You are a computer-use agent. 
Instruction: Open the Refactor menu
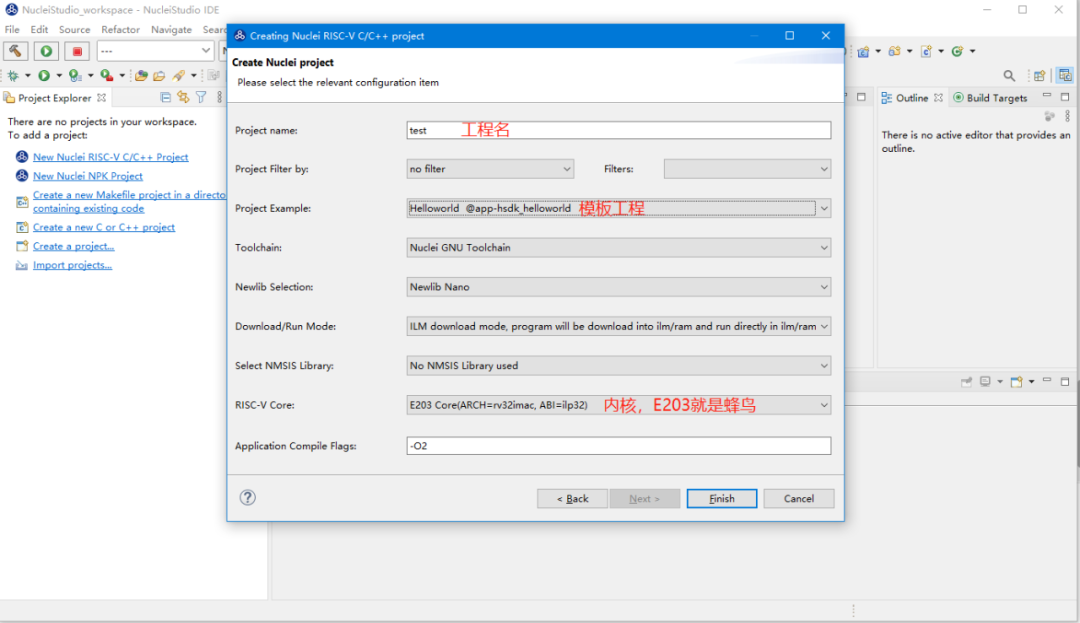coord(121,30)
